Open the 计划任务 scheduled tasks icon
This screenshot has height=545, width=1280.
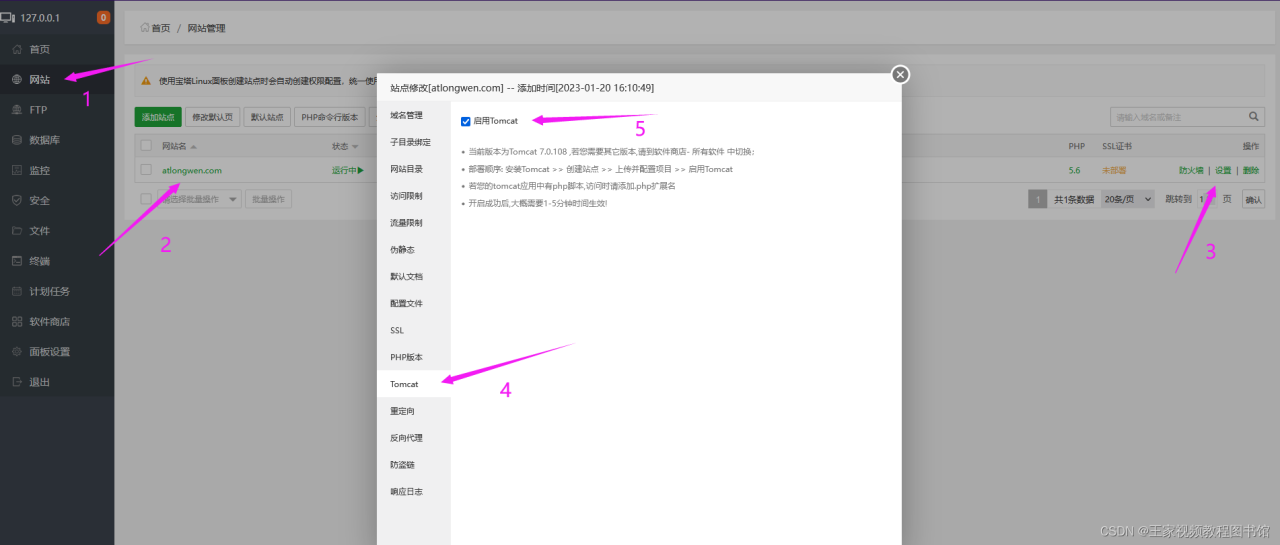point(17,291)
